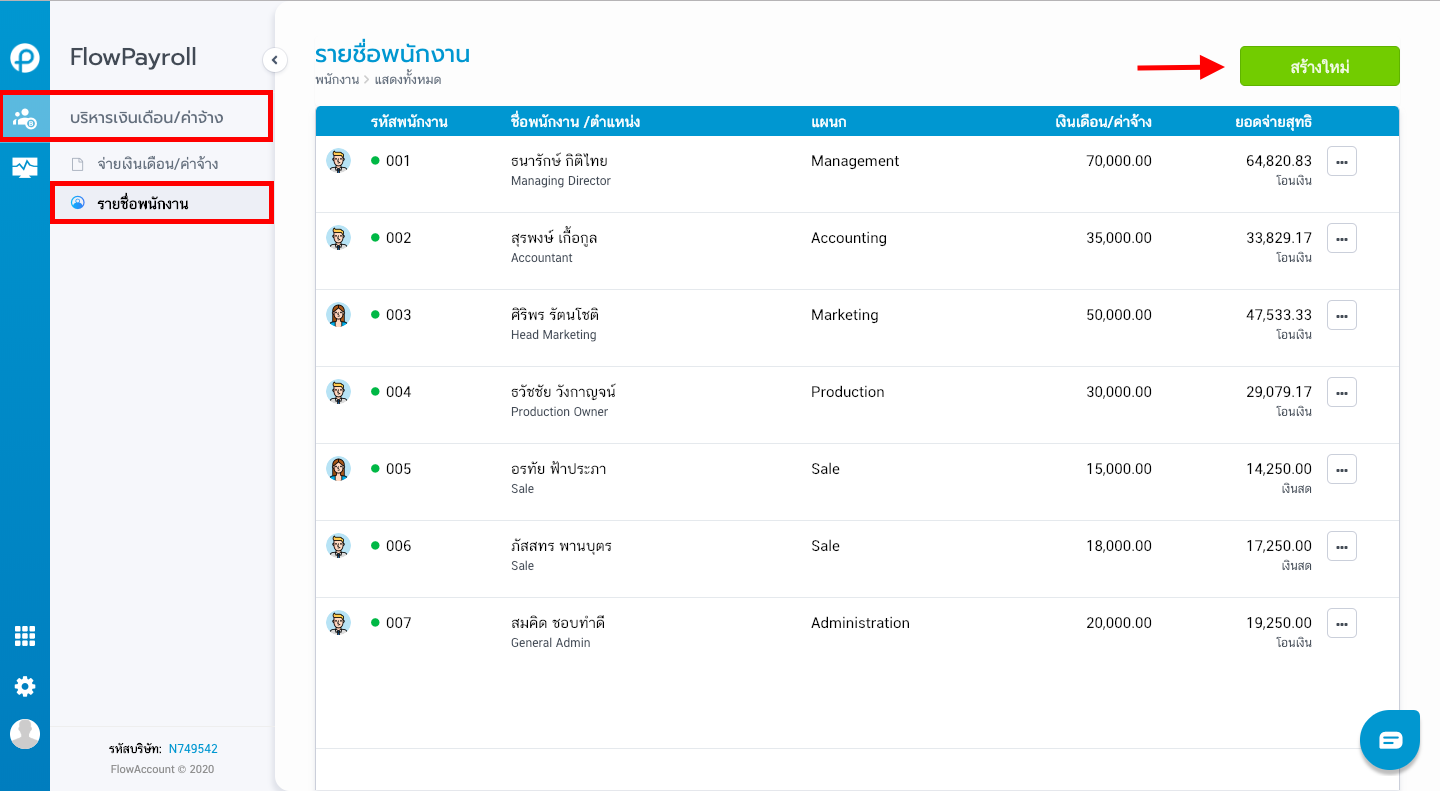This screenshot has width=1440, height=791.
Task: Click the Marketing department cell
Action: pos(845,315)
